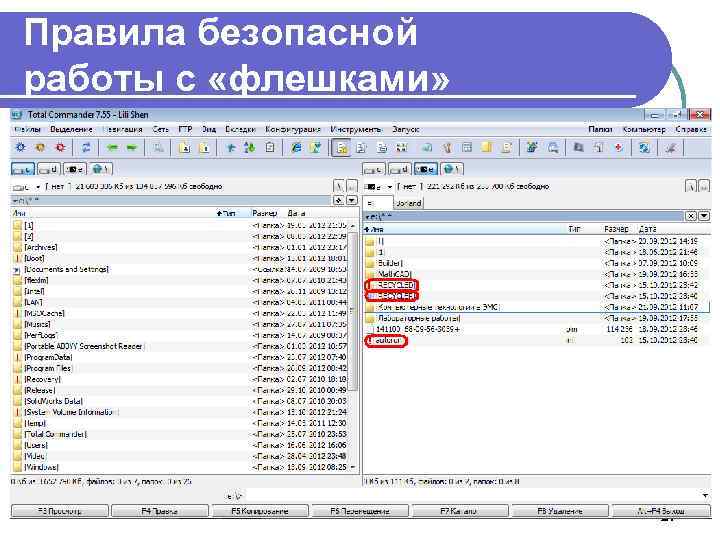Viewport: 720px width, 540px height.
Task: Select drive c in left drive bar
Action: pos(22,169)
